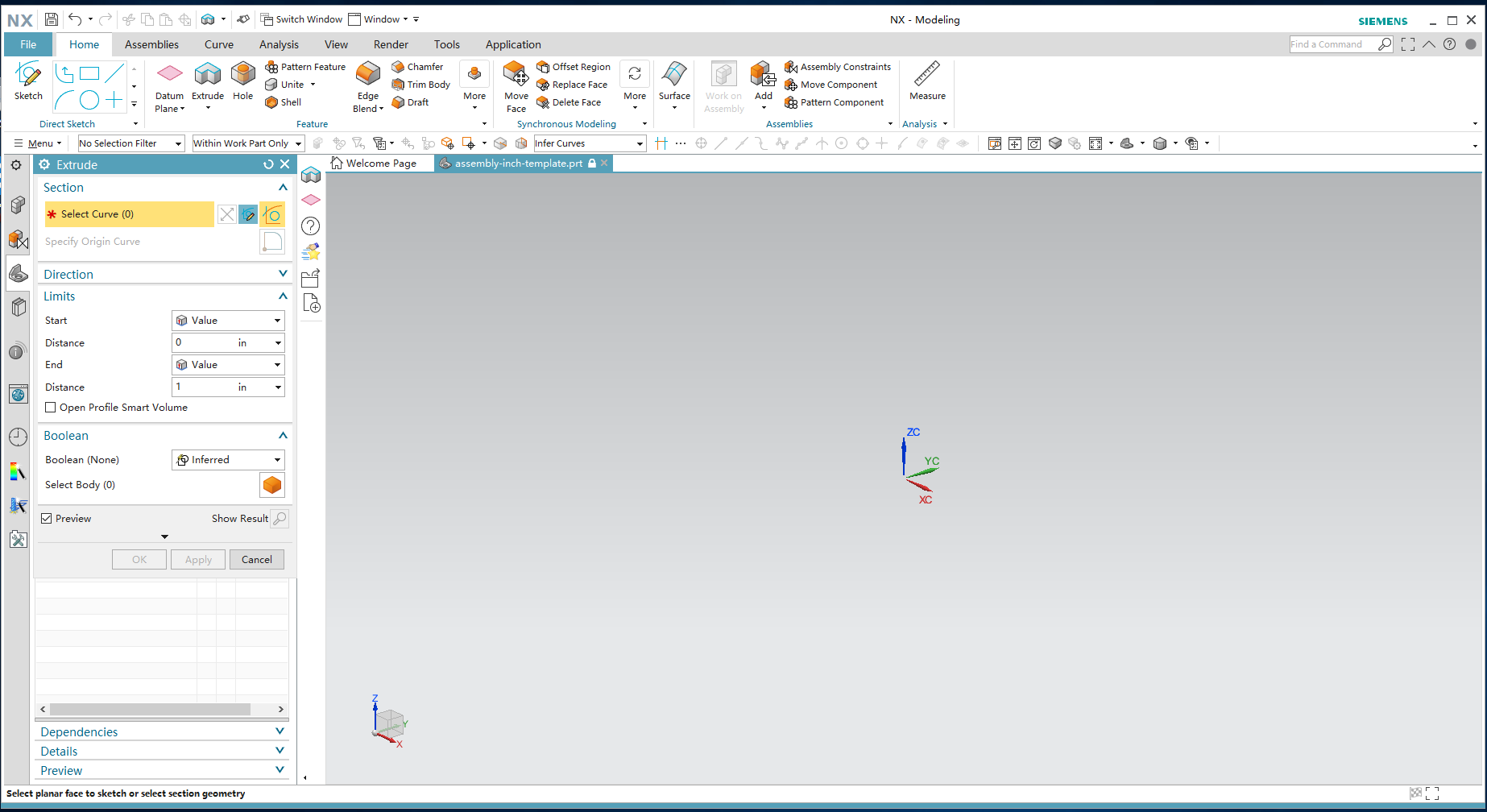The width and height of the screenshot is (1487, 812).
Task: Open the Infer Curves dropdown
Action: point(590,143)
